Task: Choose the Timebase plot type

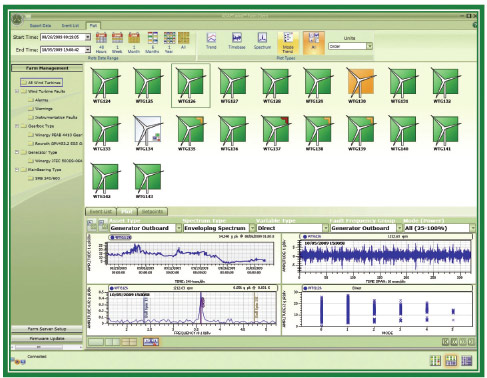Action: click(x=237, y=41)
